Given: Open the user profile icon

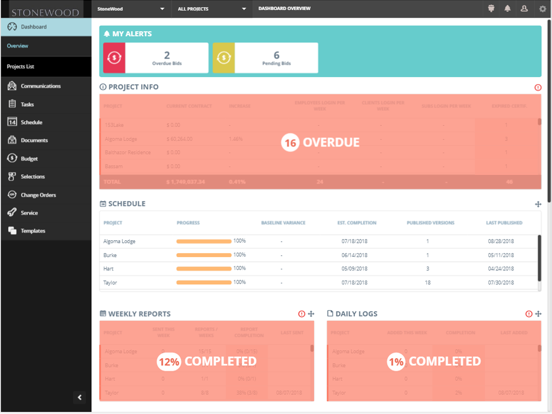Looking at the screenshot, I should click(x=524, y=9).
